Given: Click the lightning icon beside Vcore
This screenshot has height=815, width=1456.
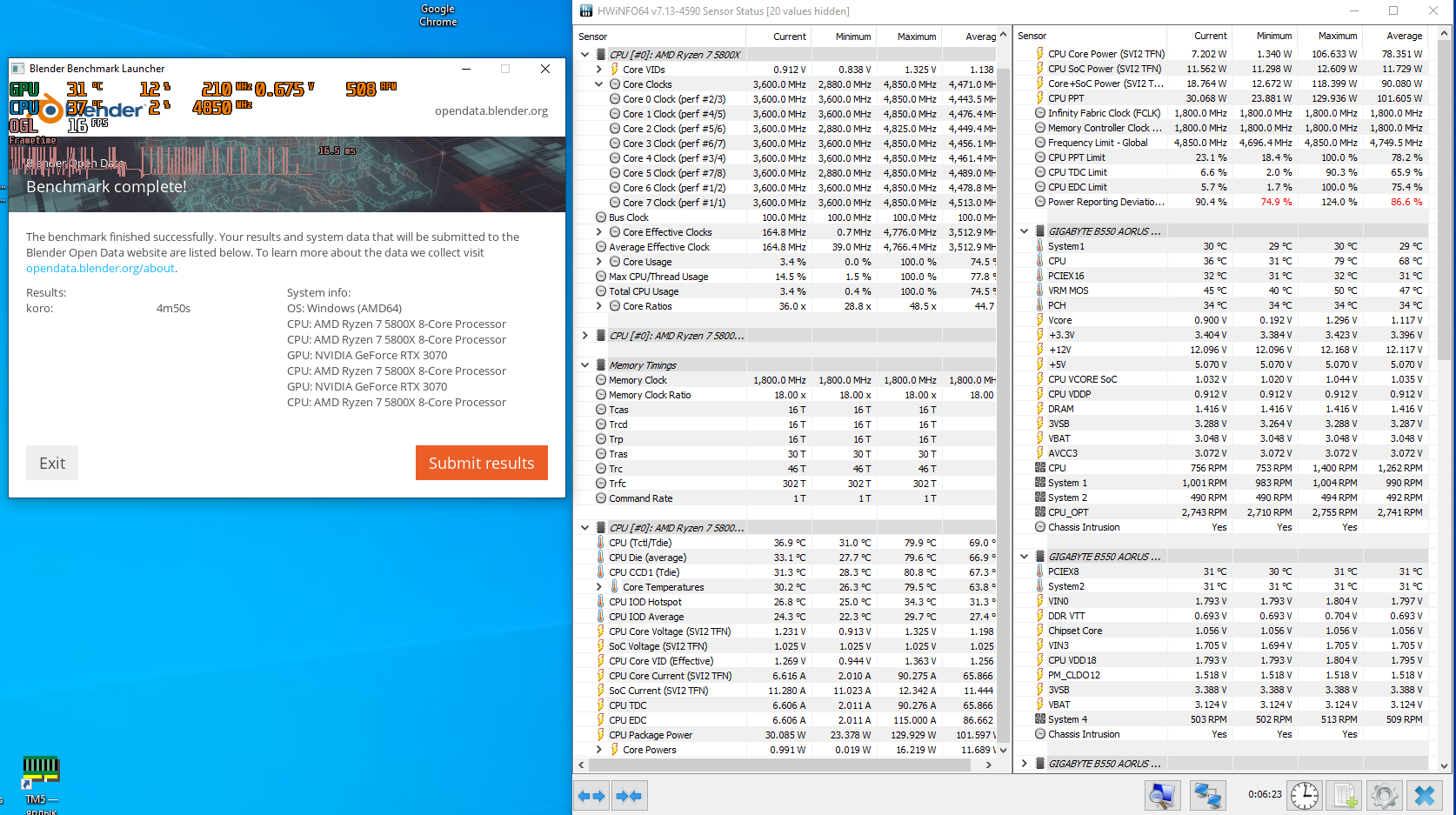Looking at the screenshot, I should coord(1039,320).
